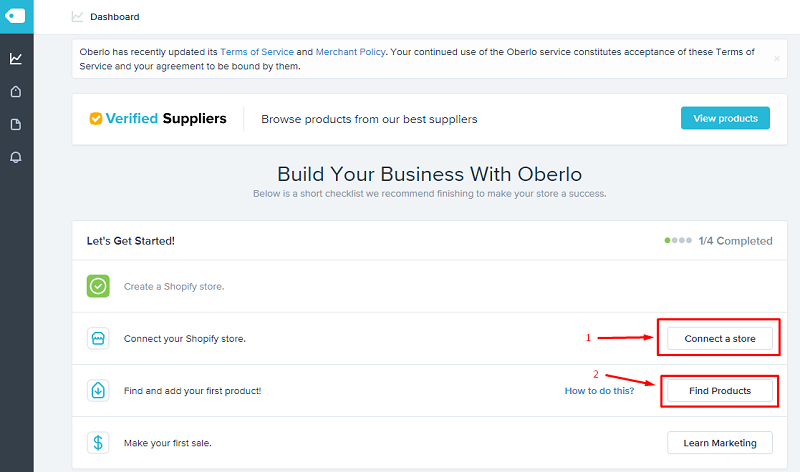This screenshot has height=472, width=800.
Task: Open the document page icon in the sidebar
Action: tap(16, 124)
